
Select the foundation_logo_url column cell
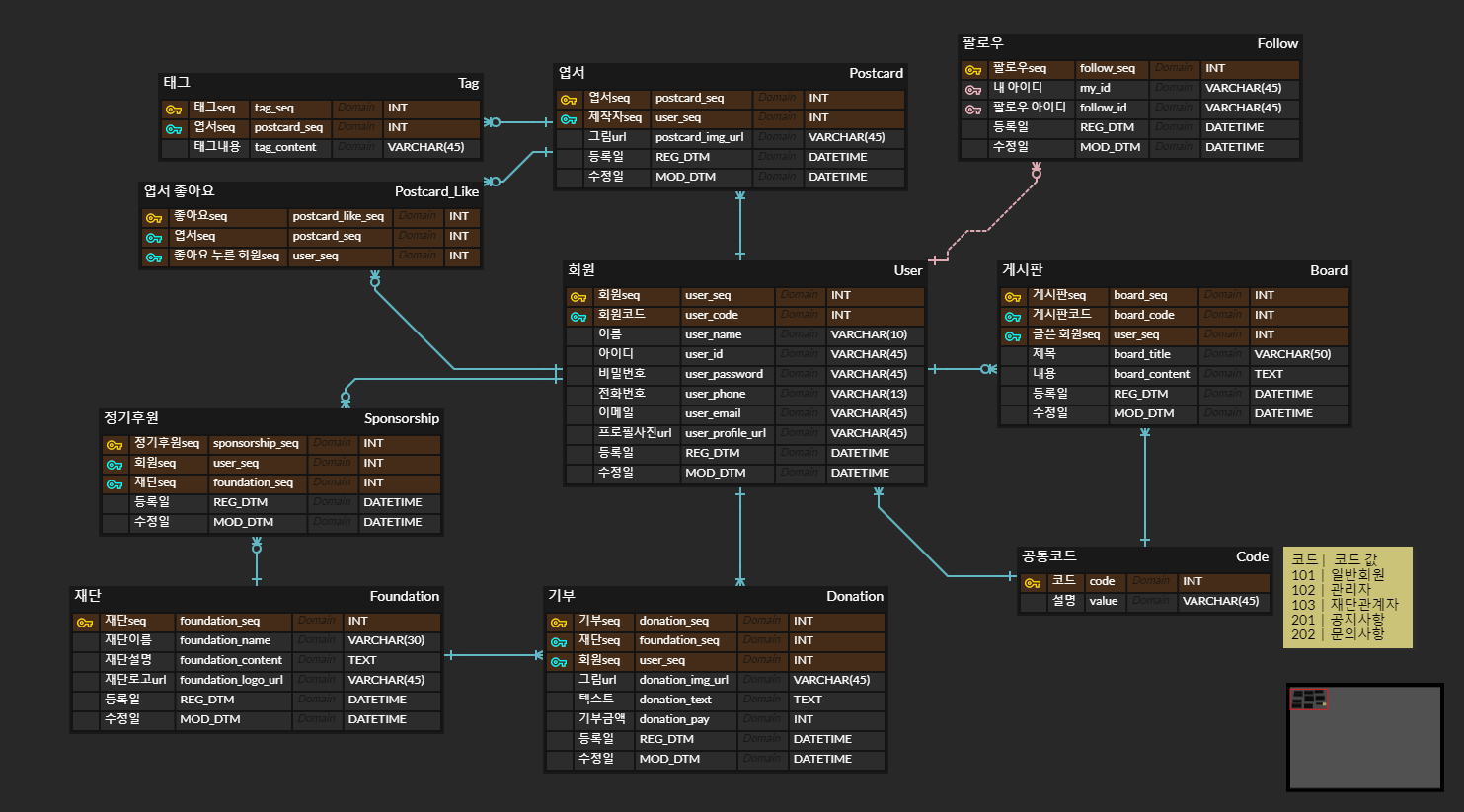[x=231, y=680]
